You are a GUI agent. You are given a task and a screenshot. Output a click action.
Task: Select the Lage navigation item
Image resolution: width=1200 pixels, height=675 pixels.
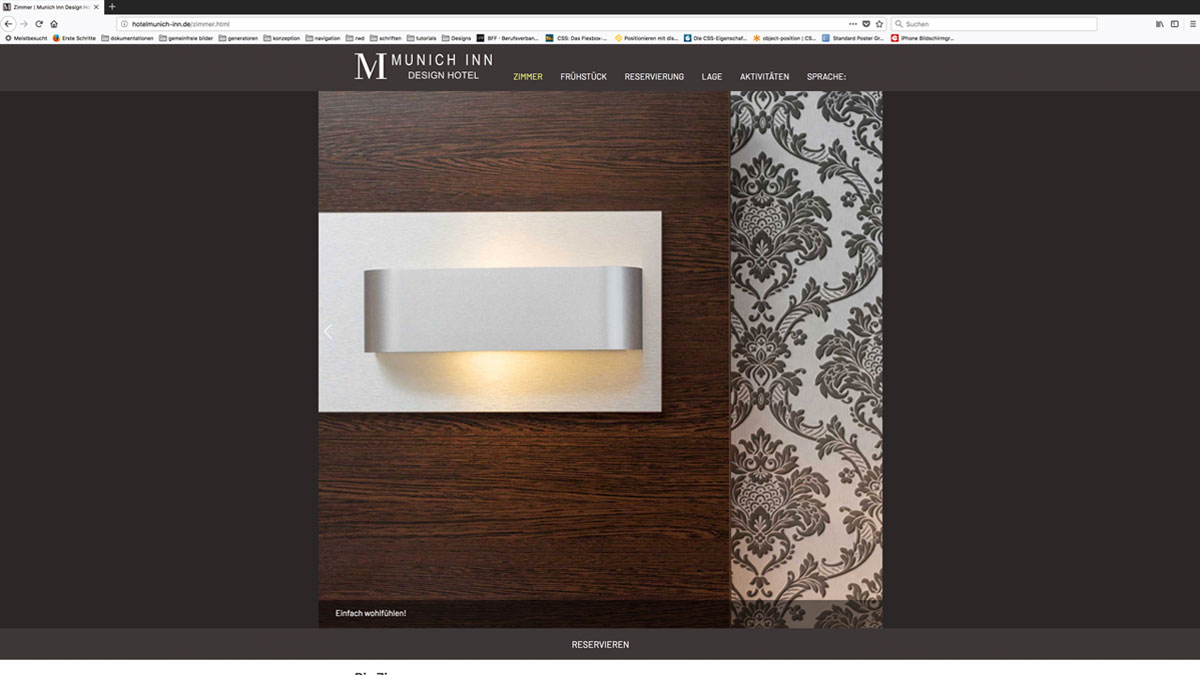click(711, 77)
